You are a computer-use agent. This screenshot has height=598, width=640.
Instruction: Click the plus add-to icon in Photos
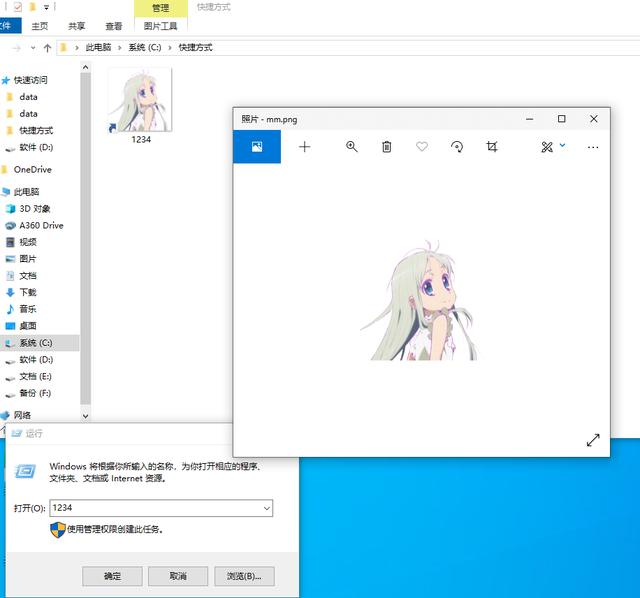point(304,147)
